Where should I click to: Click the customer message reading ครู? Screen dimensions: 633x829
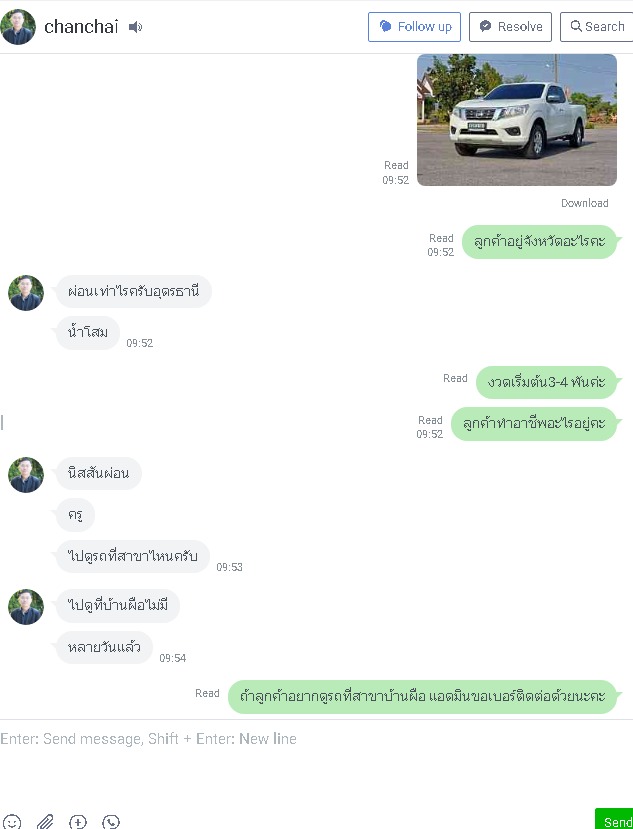[x=75, y=514]
